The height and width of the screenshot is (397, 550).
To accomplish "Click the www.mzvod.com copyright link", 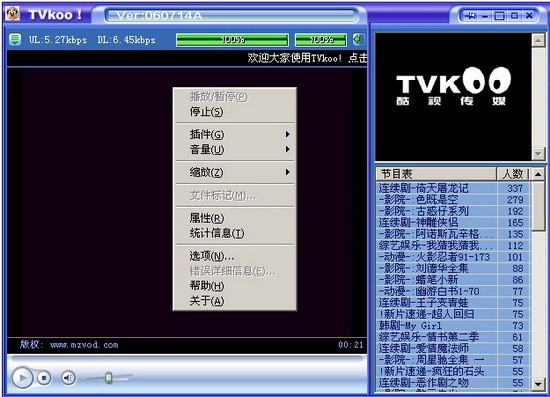I will coord(84,345).
